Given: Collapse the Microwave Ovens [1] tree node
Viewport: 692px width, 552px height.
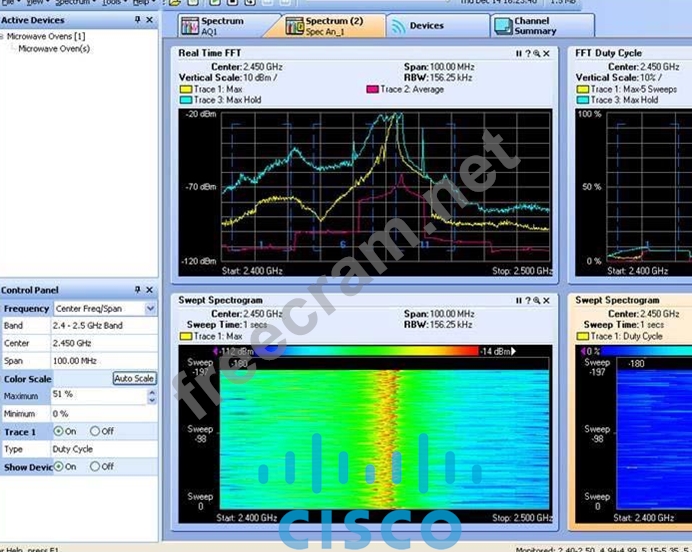Looking at the screenshot, I should point(3,37).
